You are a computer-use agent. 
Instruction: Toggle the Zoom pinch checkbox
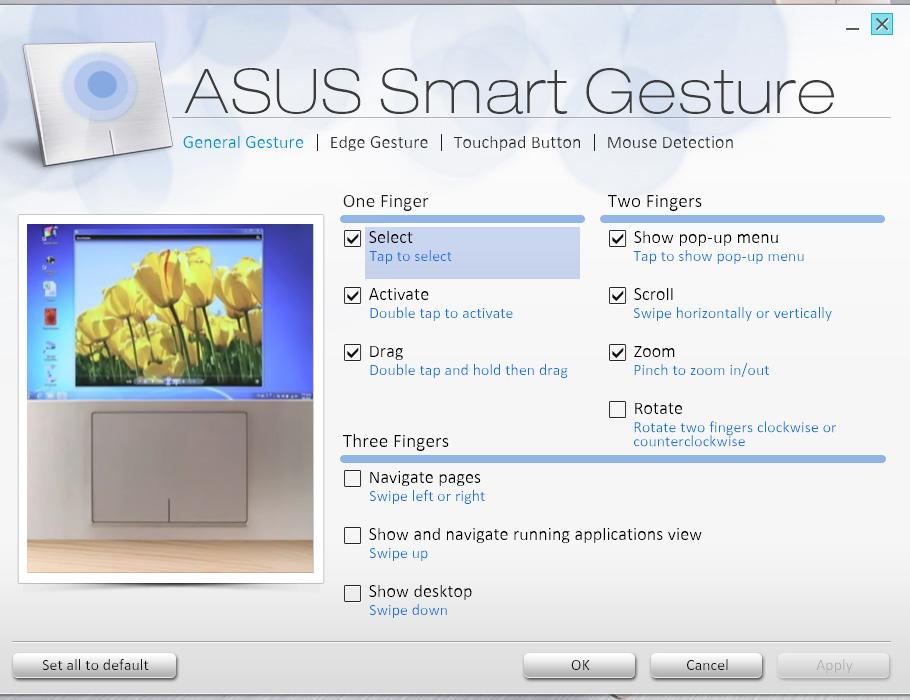[617, 352]
